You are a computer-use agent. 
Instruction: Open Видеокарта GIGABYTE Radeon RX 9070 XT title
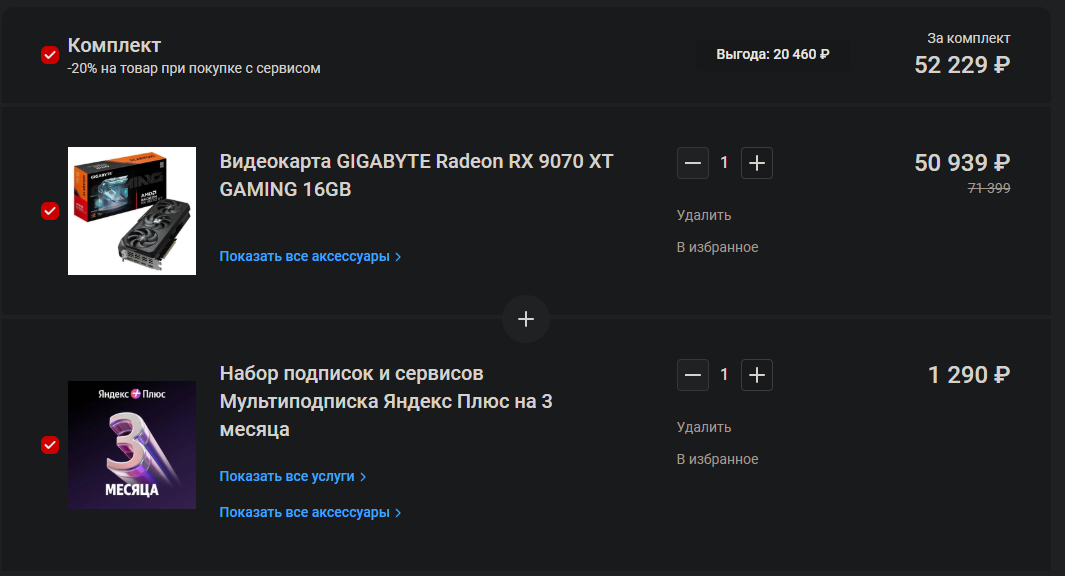click(416, 175)
